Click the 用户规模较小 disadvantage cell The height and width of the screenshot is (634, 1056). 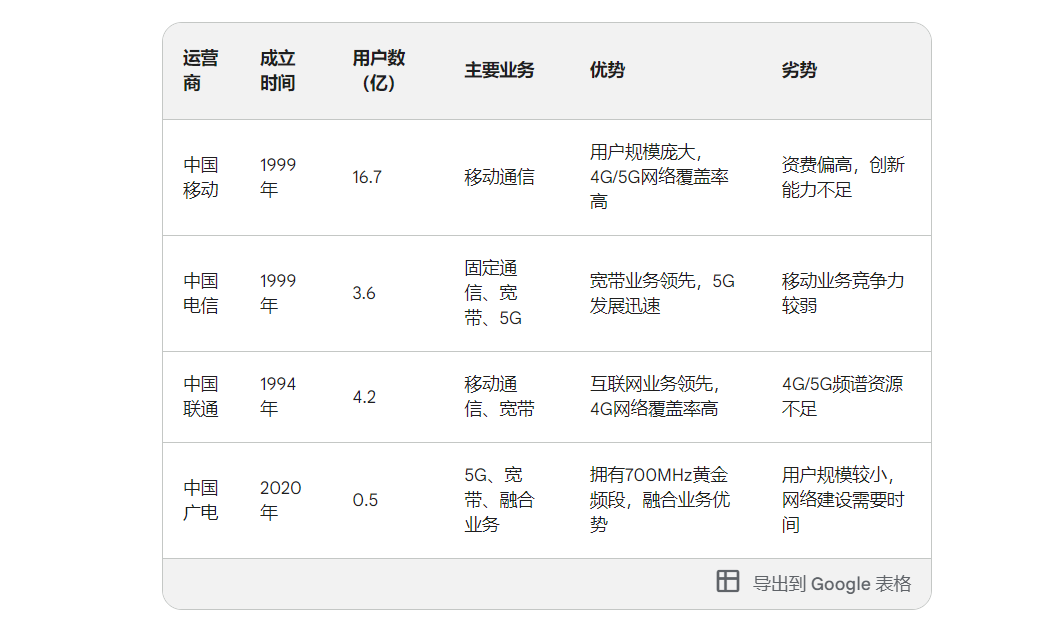pyautogui.click(x=843, y=500)
